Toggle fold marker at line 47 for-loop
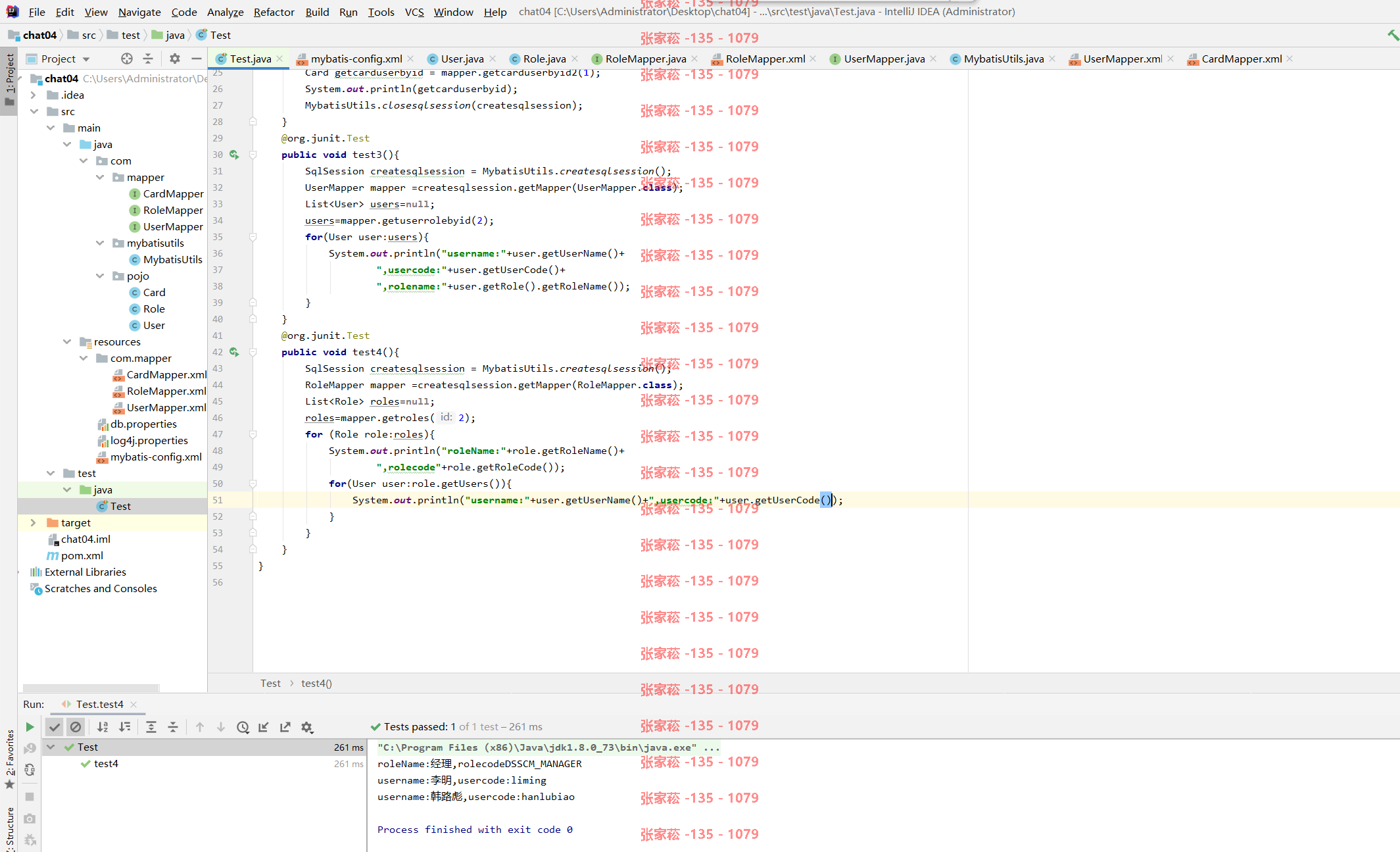Image resolution: width=1400 pixels, height=852 pixels. (253, 434)
